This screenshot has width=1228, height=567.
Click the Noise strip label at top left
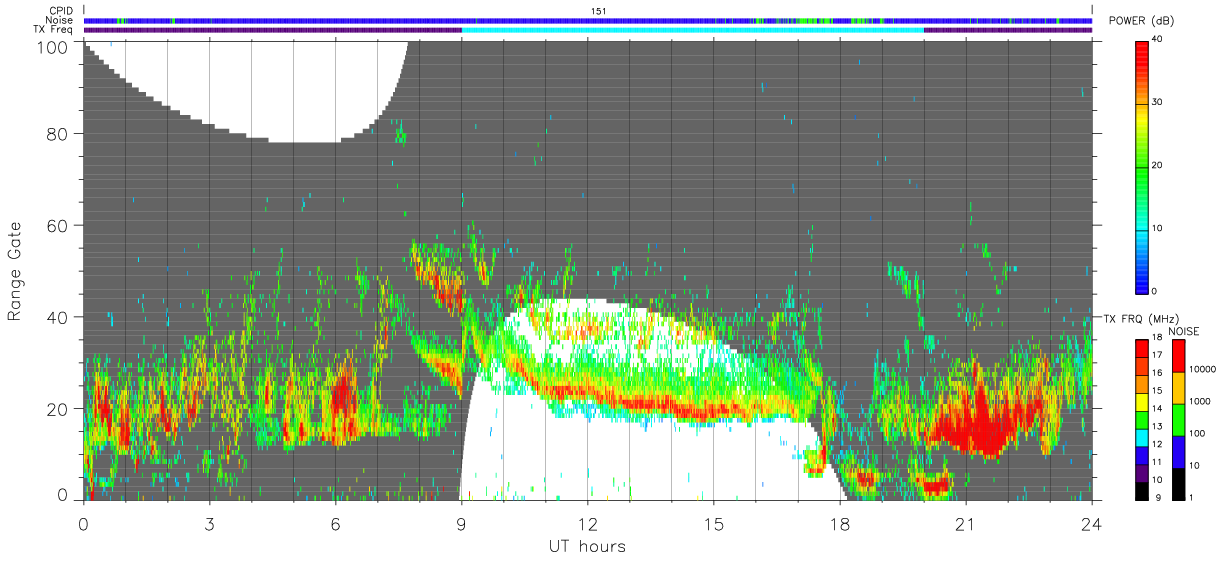pyautogui.click(x=59, y=20)
